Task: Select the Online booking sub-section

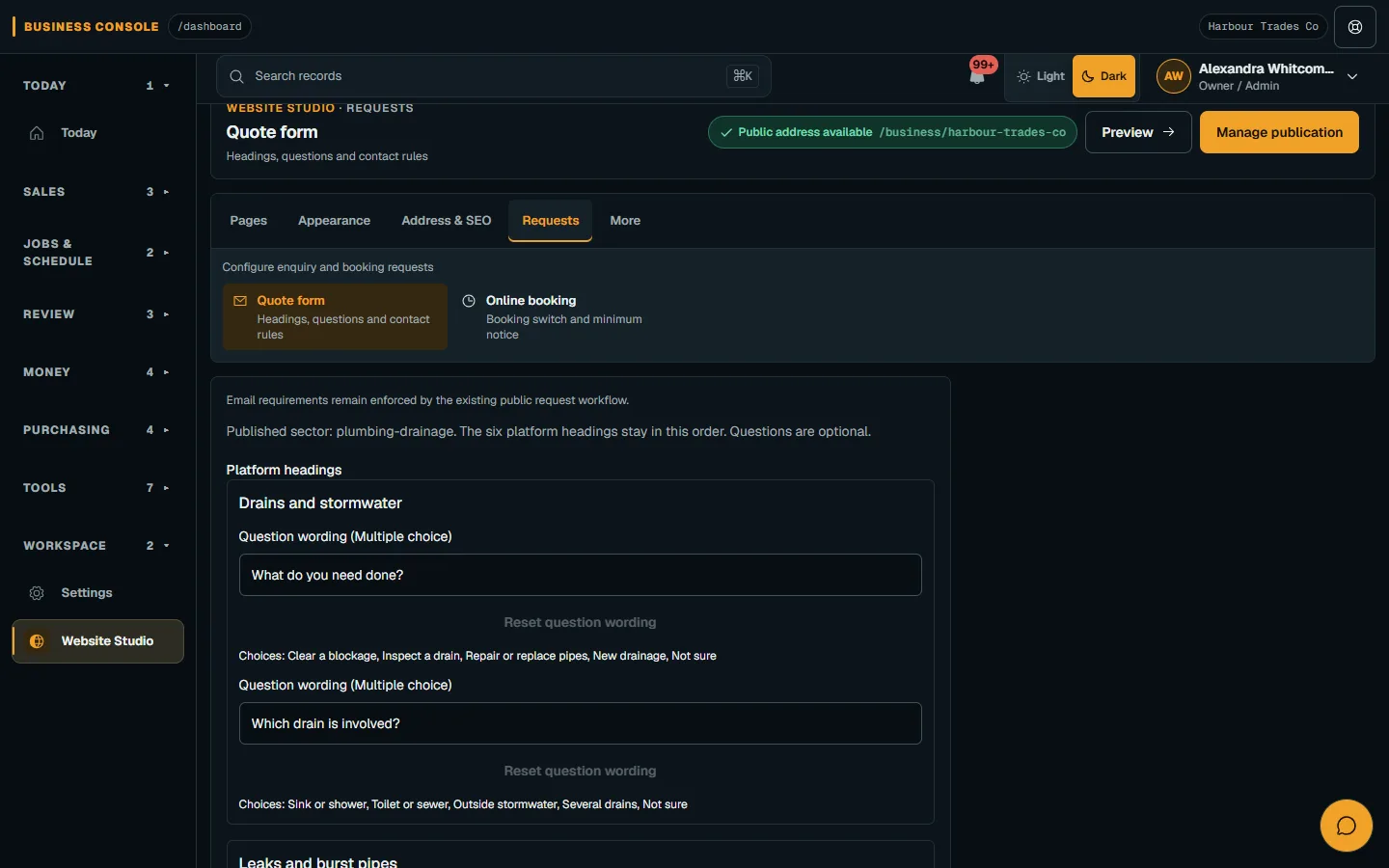Action: (x=563, y=317)
